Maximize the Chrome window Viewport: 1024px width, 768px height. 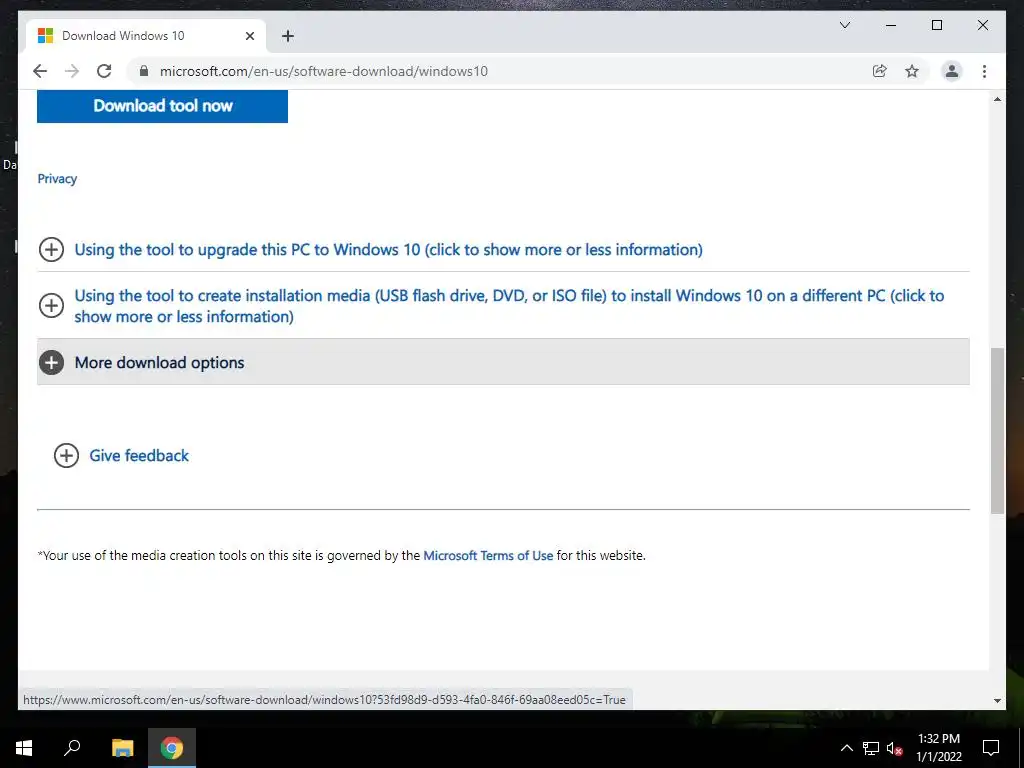click(936, 25)
